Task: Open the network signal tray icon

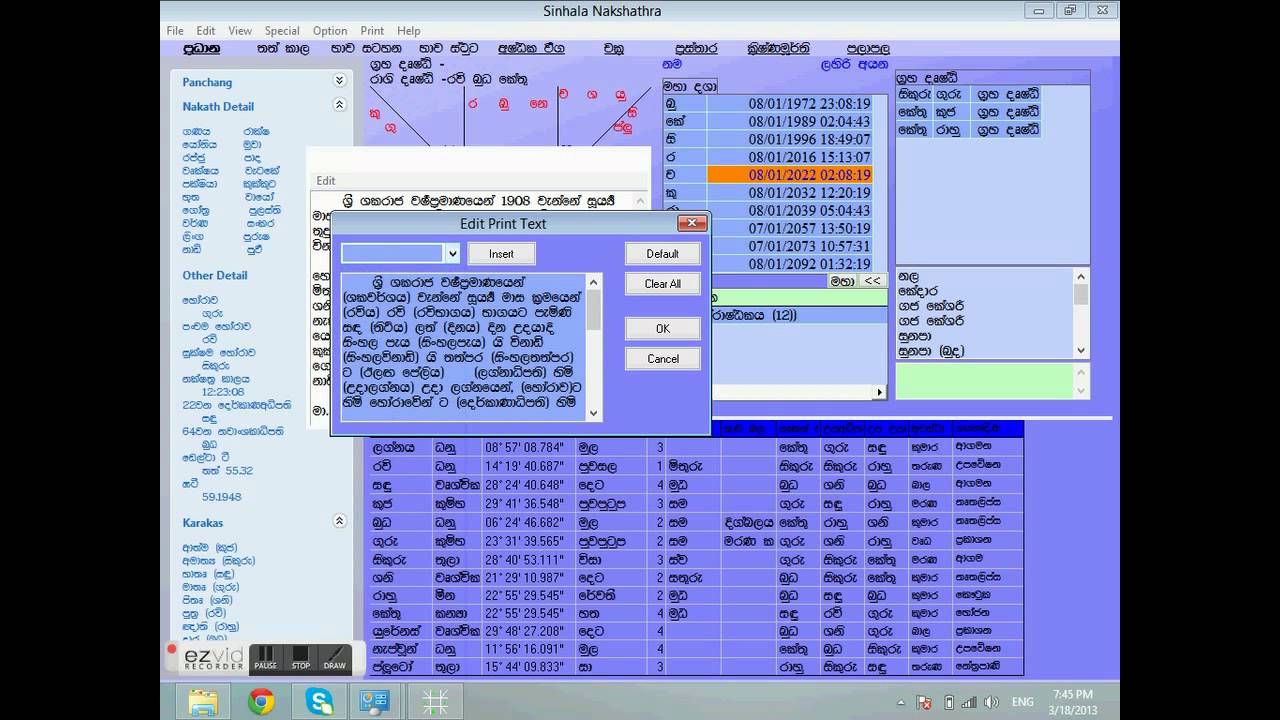Action: click(x=971, y=703)
